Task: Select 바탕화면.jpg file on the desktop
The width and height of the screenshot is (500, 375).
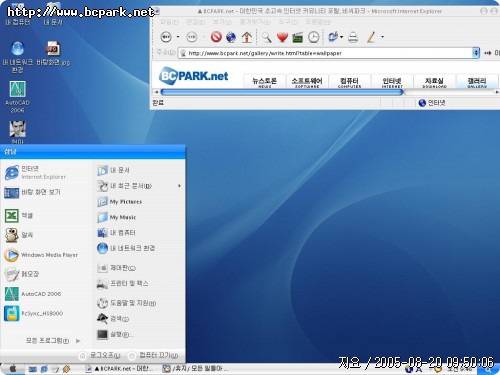Action: [53, 54]
